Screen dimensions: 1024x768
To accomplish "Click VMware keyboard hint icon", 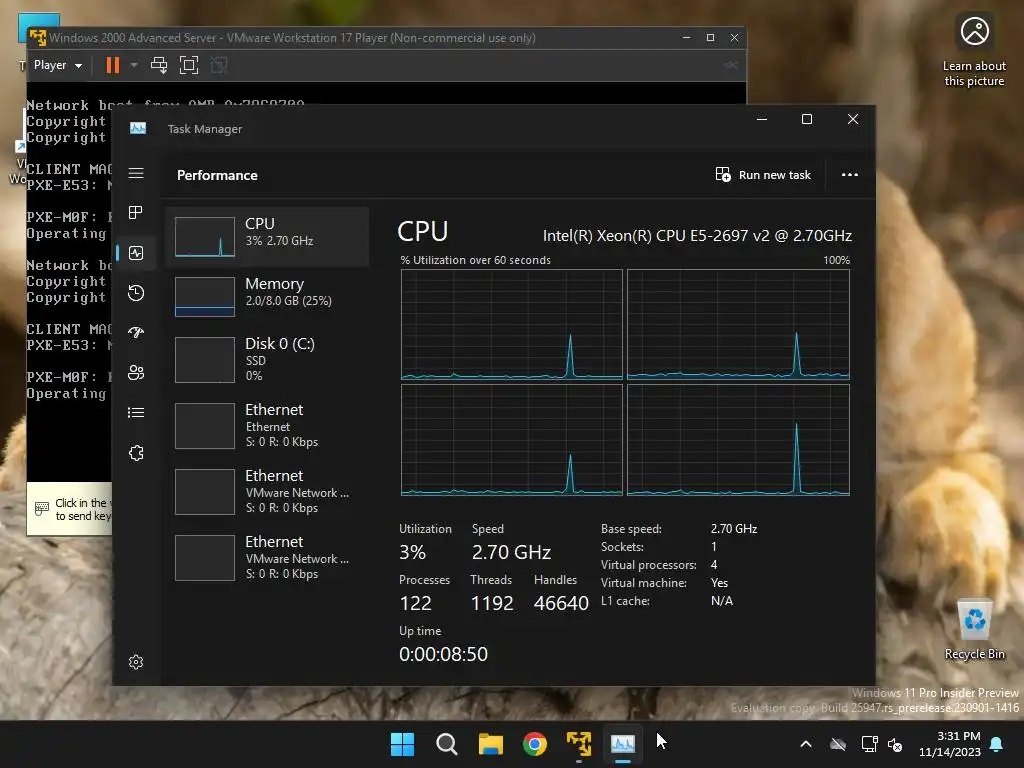I will (42, 507).
